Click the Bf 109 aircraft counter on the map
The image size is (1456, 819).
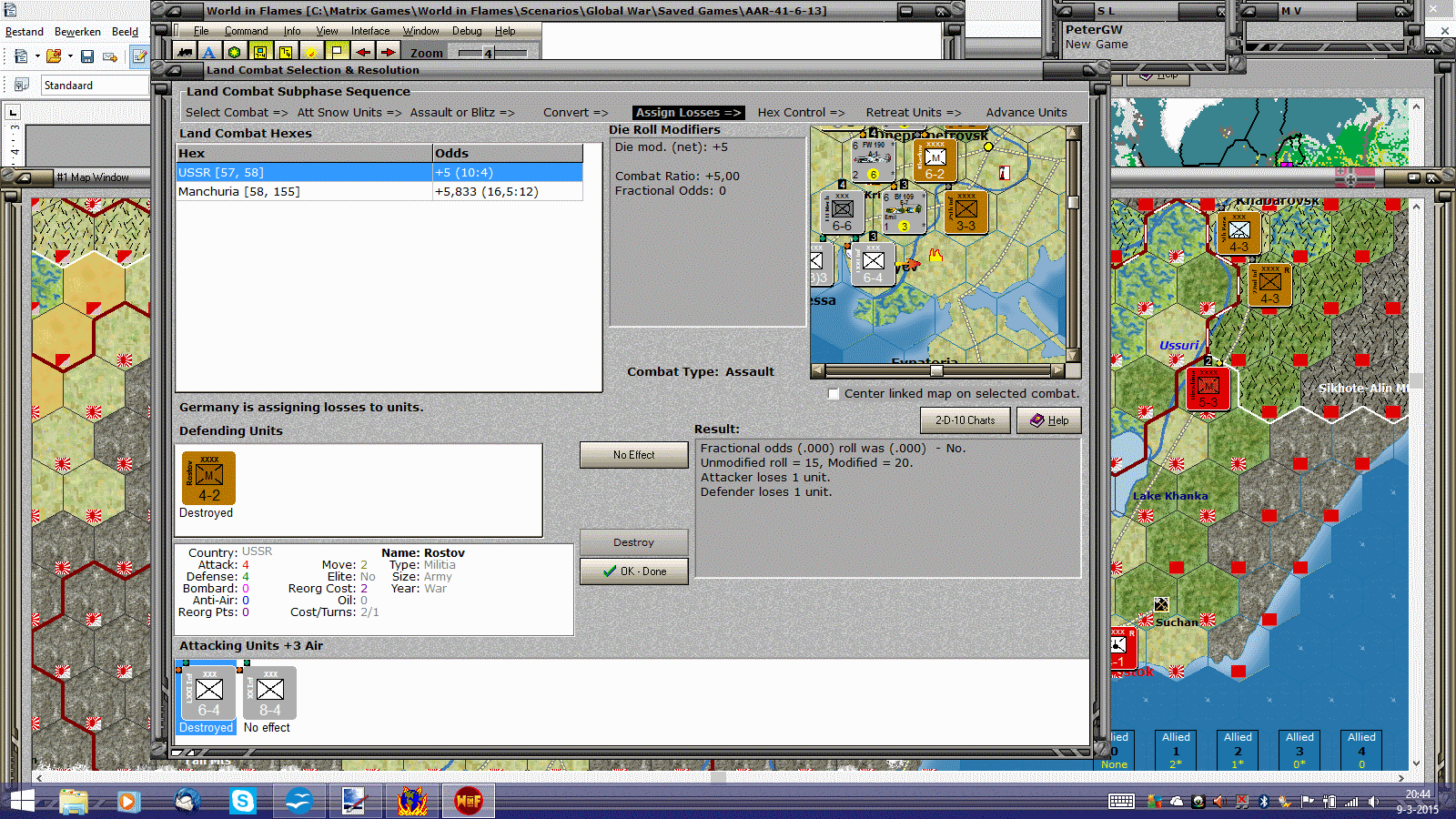[904, 213]
